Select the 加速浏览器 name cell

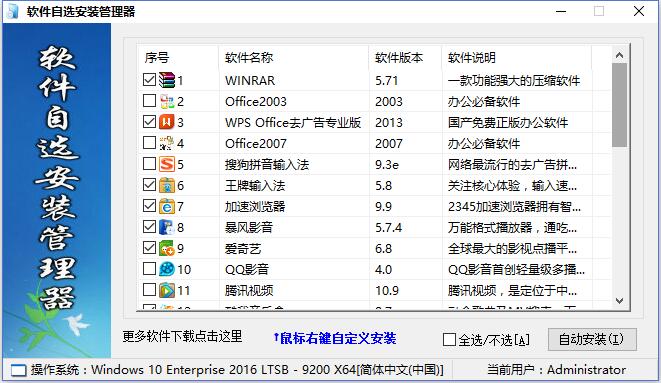(255, 206)
